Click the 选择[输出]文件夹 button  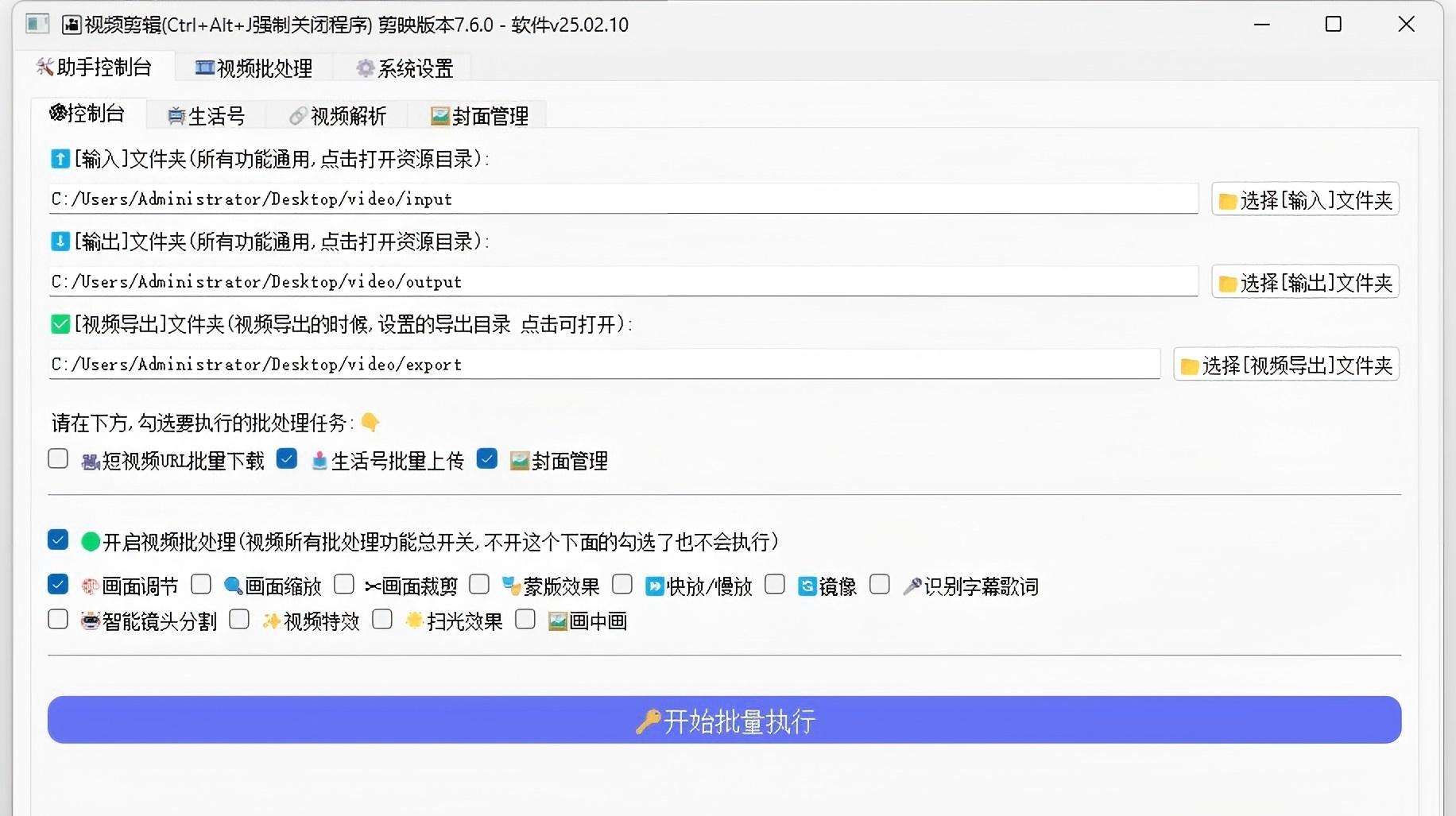click(1305, 283)
